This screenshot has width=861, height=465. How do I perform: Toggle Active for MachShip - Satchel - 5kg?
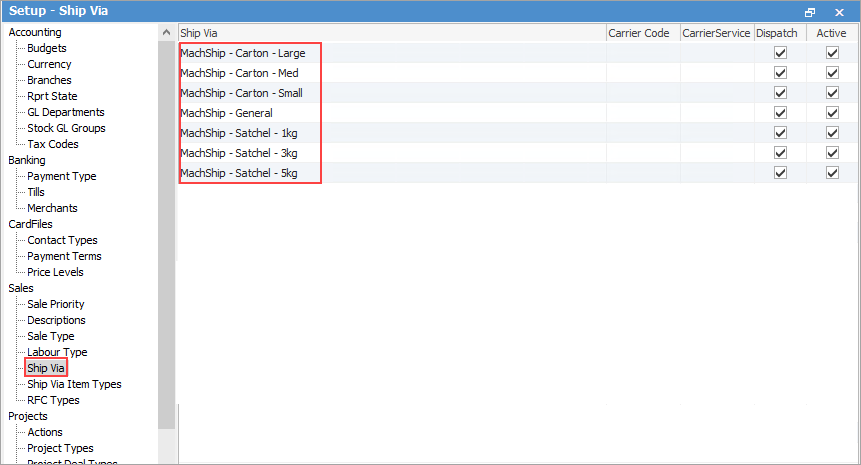[832, 173]
